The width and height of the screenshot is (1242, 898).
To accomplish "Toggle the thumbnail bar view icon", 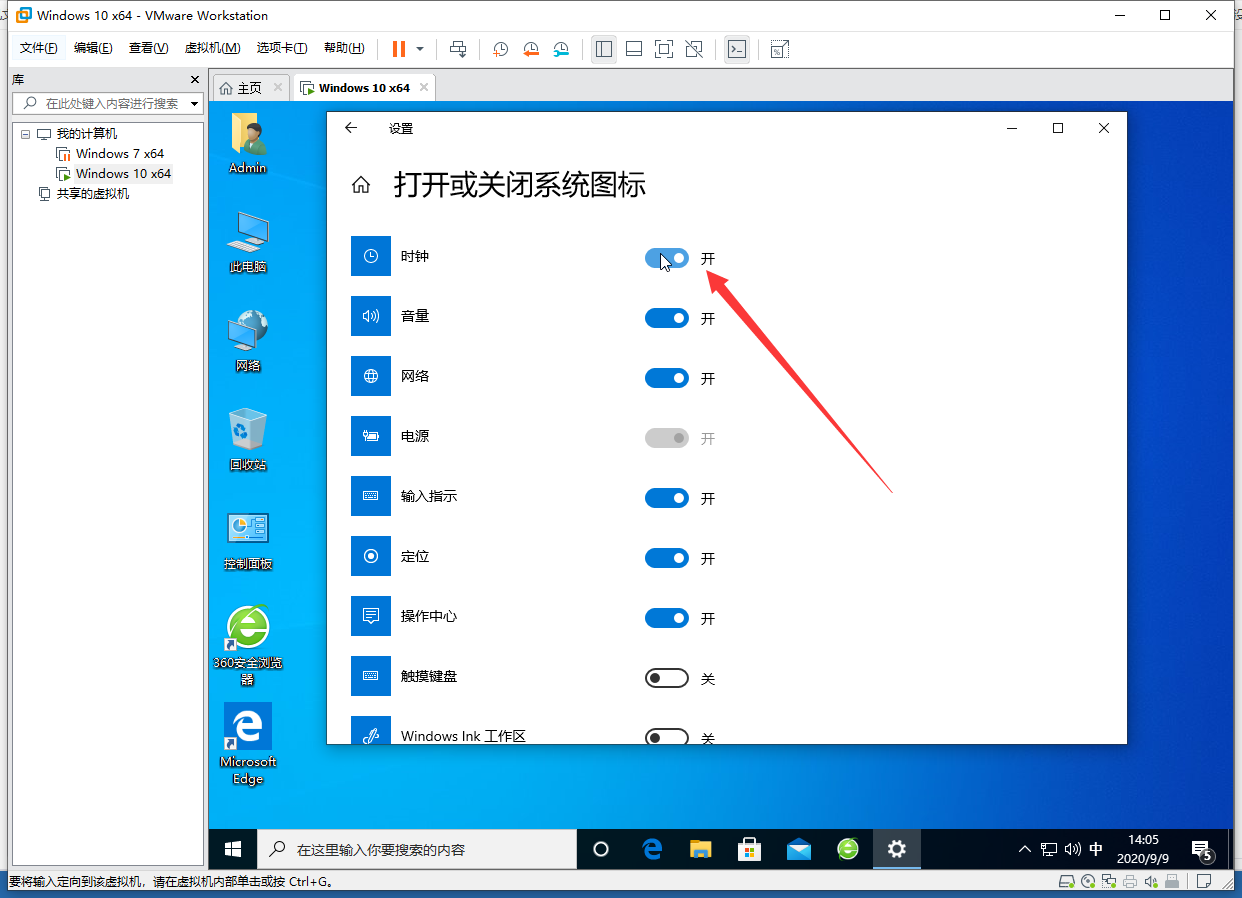I will (634, 48).
